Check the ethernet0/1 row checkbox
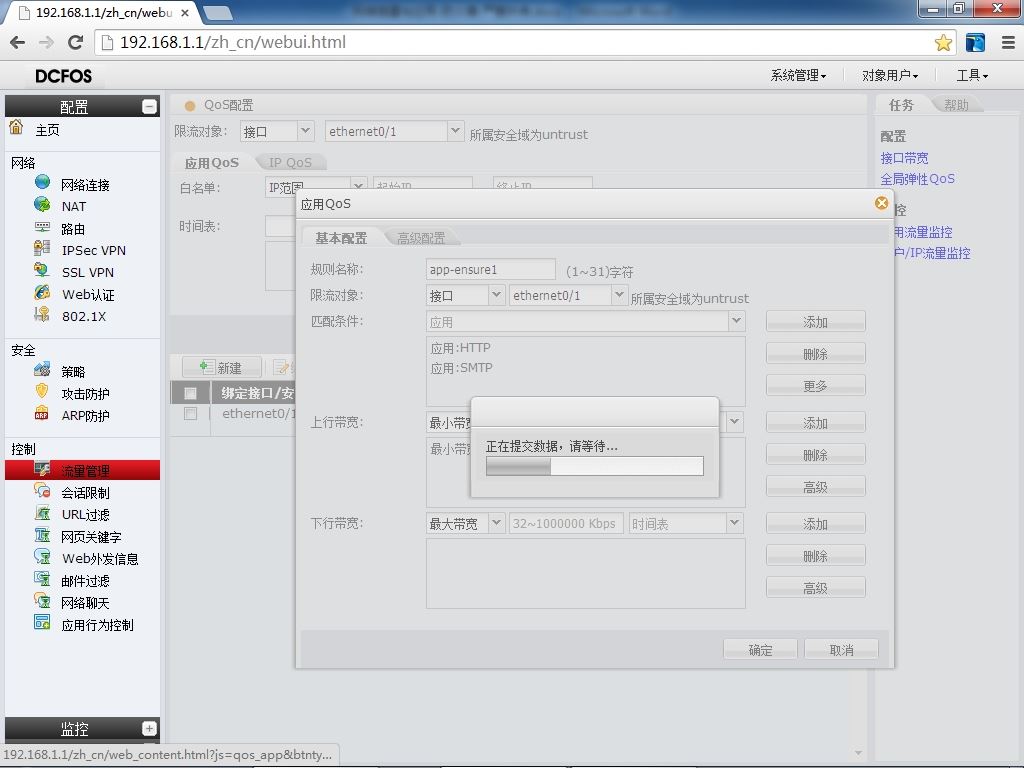The width and height of the screenshot is (1024, 768). (x=190, y=413)
